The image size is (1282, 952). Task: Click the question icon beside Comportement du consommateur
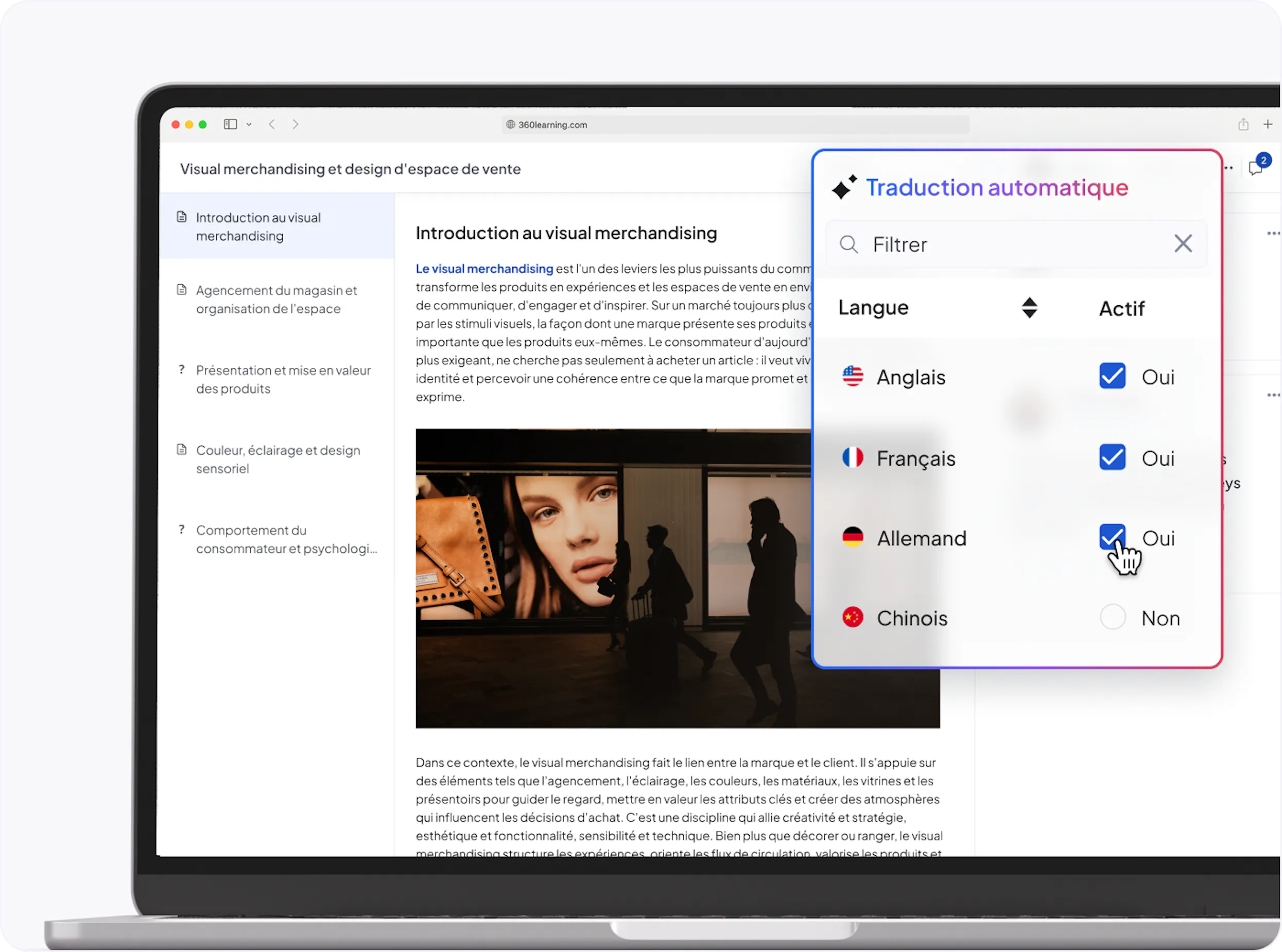pos(182,529)
